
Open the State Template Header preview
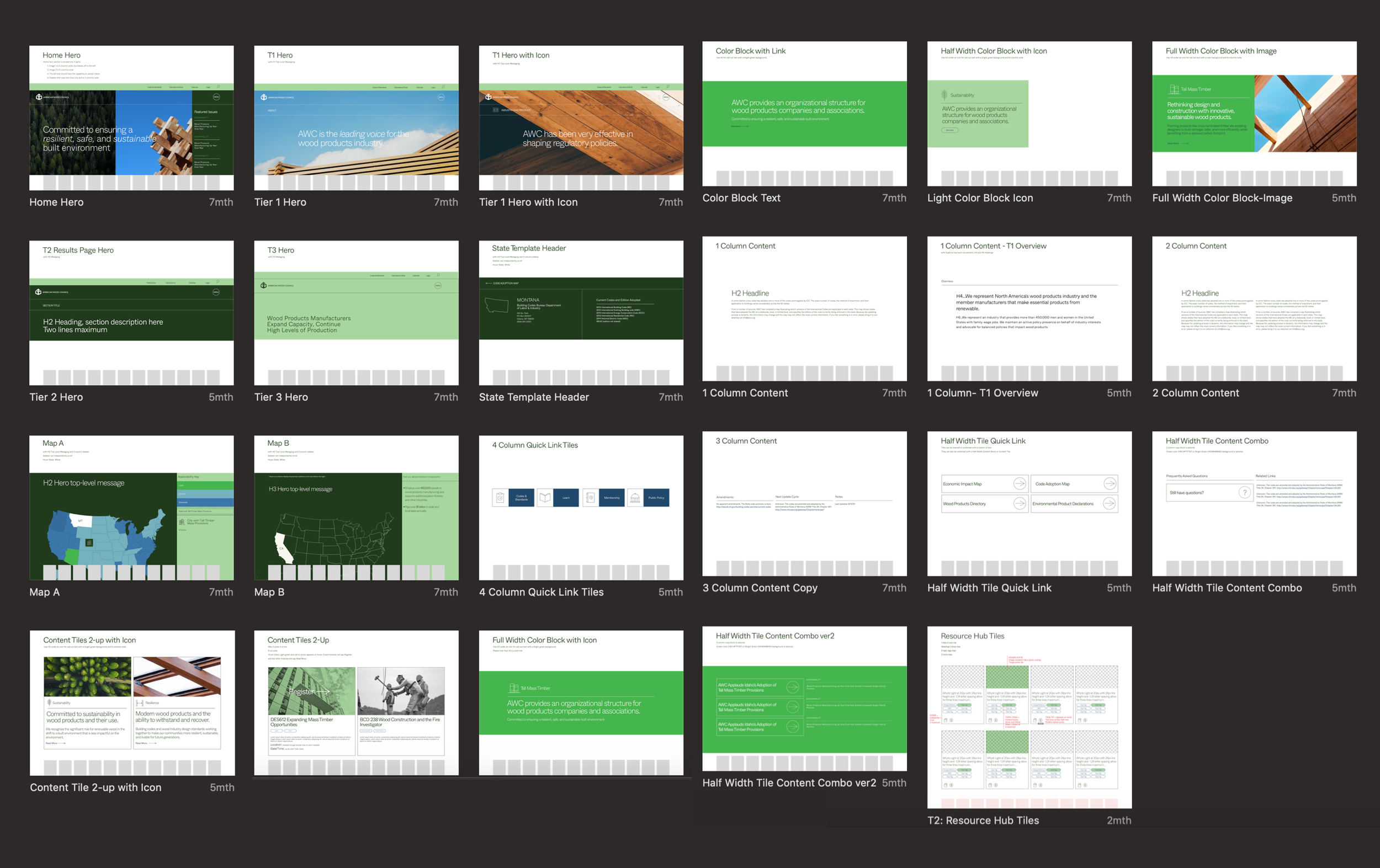581,312
